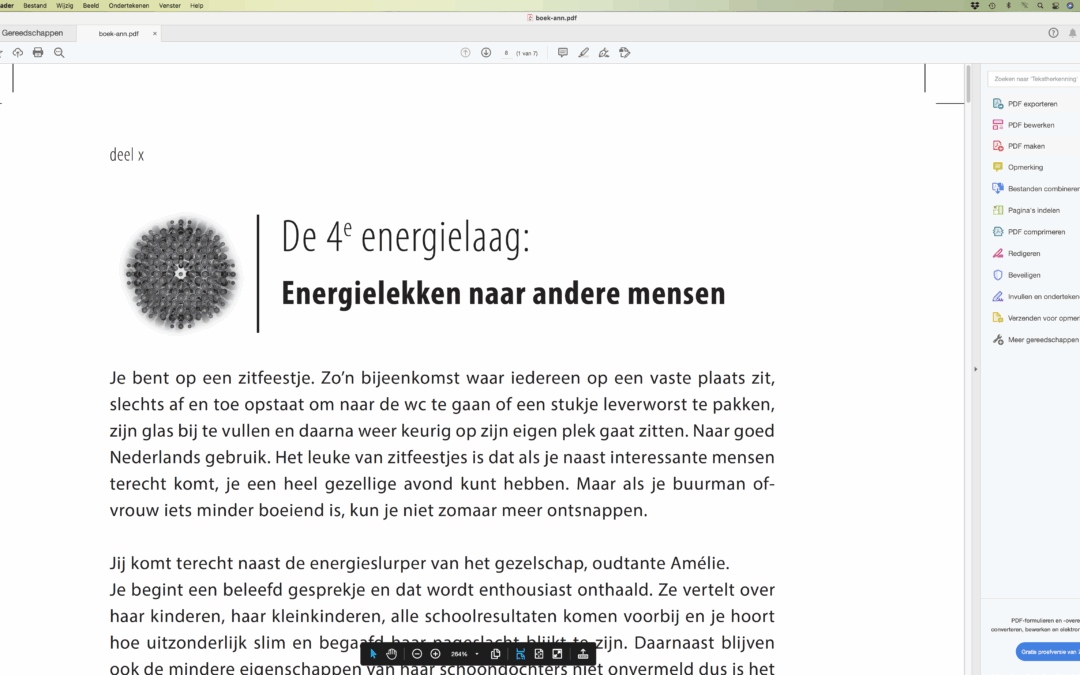Go to previous page with up arrow

[x=466, y=52]
